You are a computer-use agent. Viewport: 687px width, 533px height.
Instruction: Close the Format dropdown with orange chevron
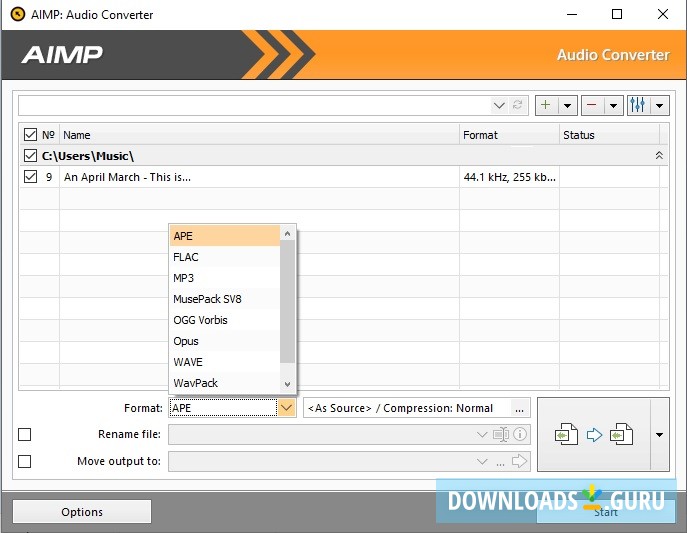(287, 408)
